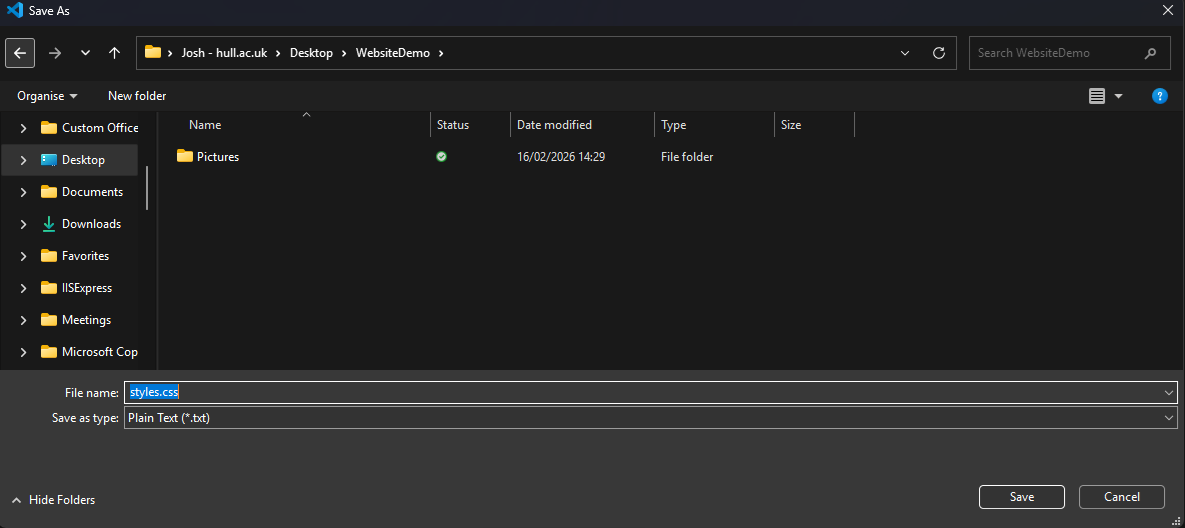Expand the Meetings tree node

[x=23, y=320]
